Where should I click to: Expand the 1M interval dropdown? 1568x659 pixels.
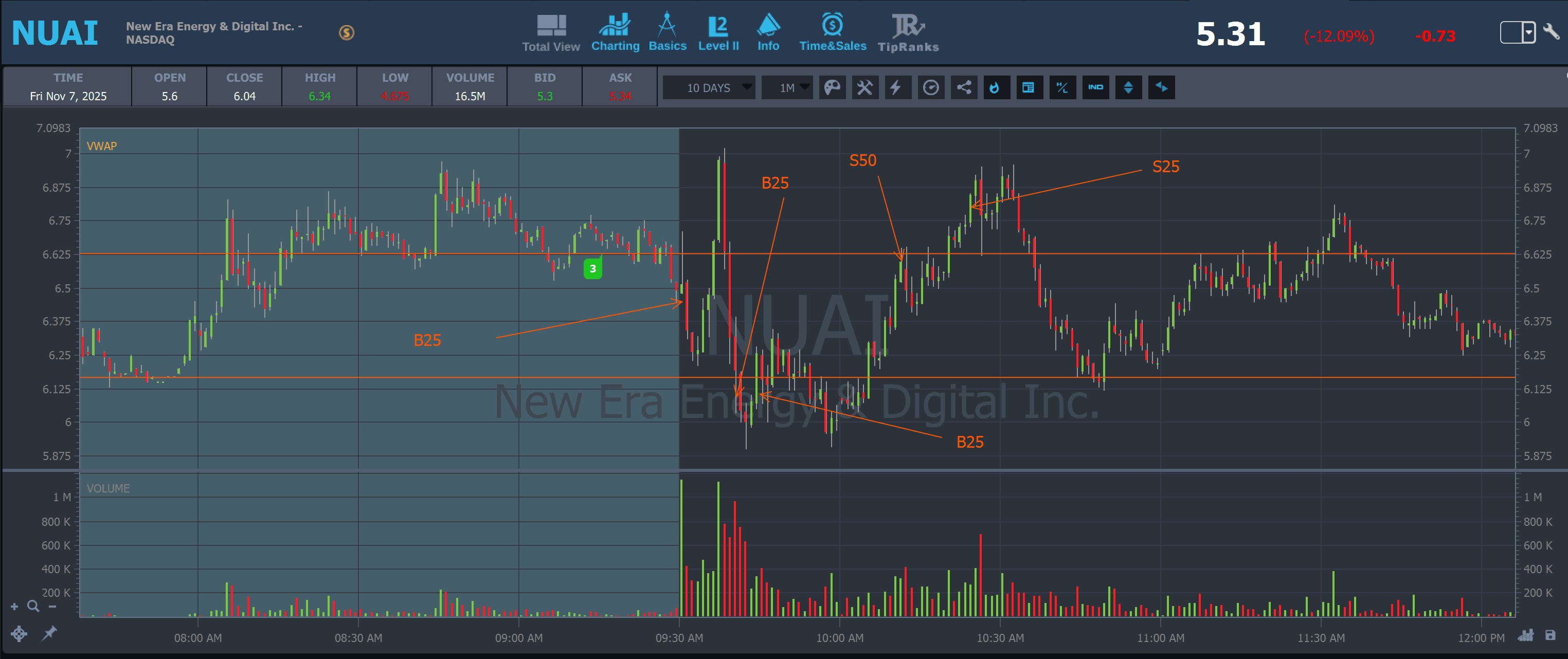click(787, 87)
